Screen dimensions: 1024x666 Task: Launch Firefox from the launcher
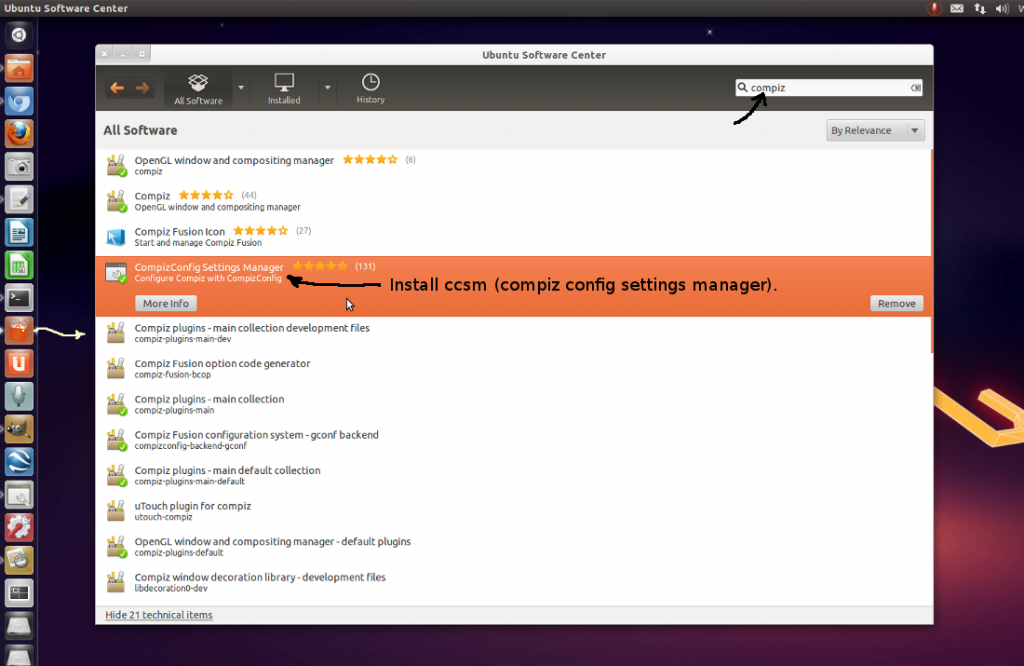click(19, 134)
